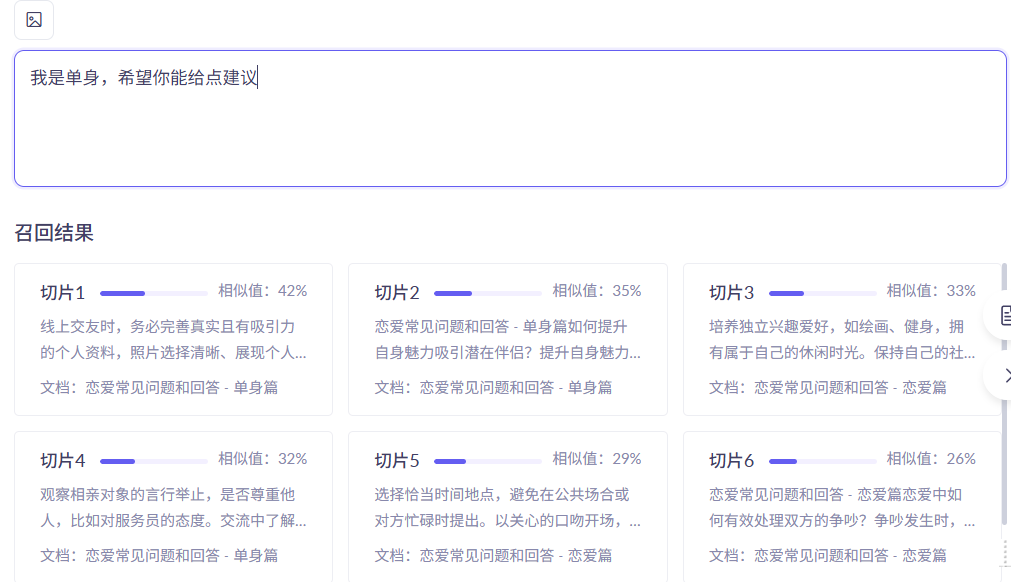This screenshot has height=582, width=1011.
Task: Click the 切片3 snippet about 培养独立兴趣爱好
Action: coord(842,340)
